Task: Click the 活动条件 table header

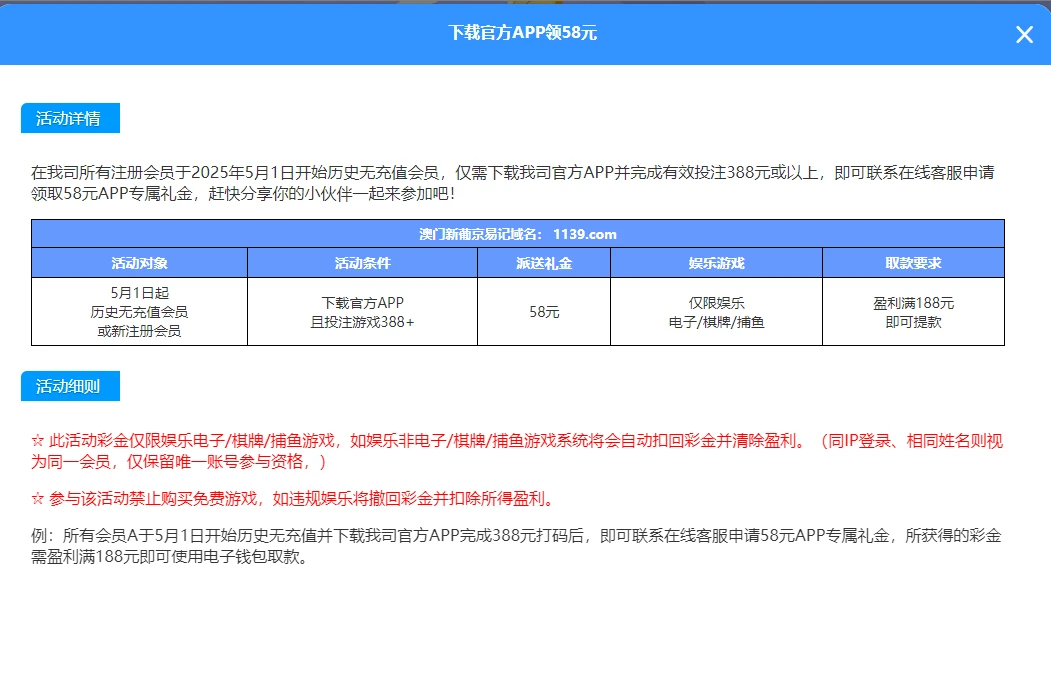Action: [x=362, y=262]
